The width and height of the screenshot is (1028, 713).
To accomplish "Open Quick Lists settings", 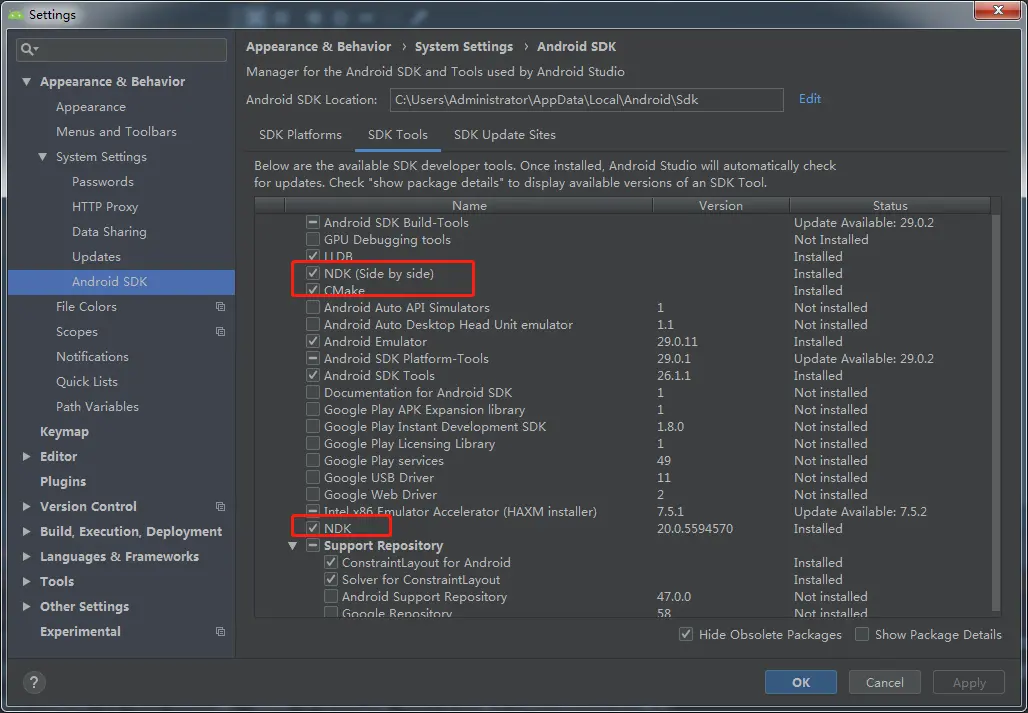I will tap(87, 381).
